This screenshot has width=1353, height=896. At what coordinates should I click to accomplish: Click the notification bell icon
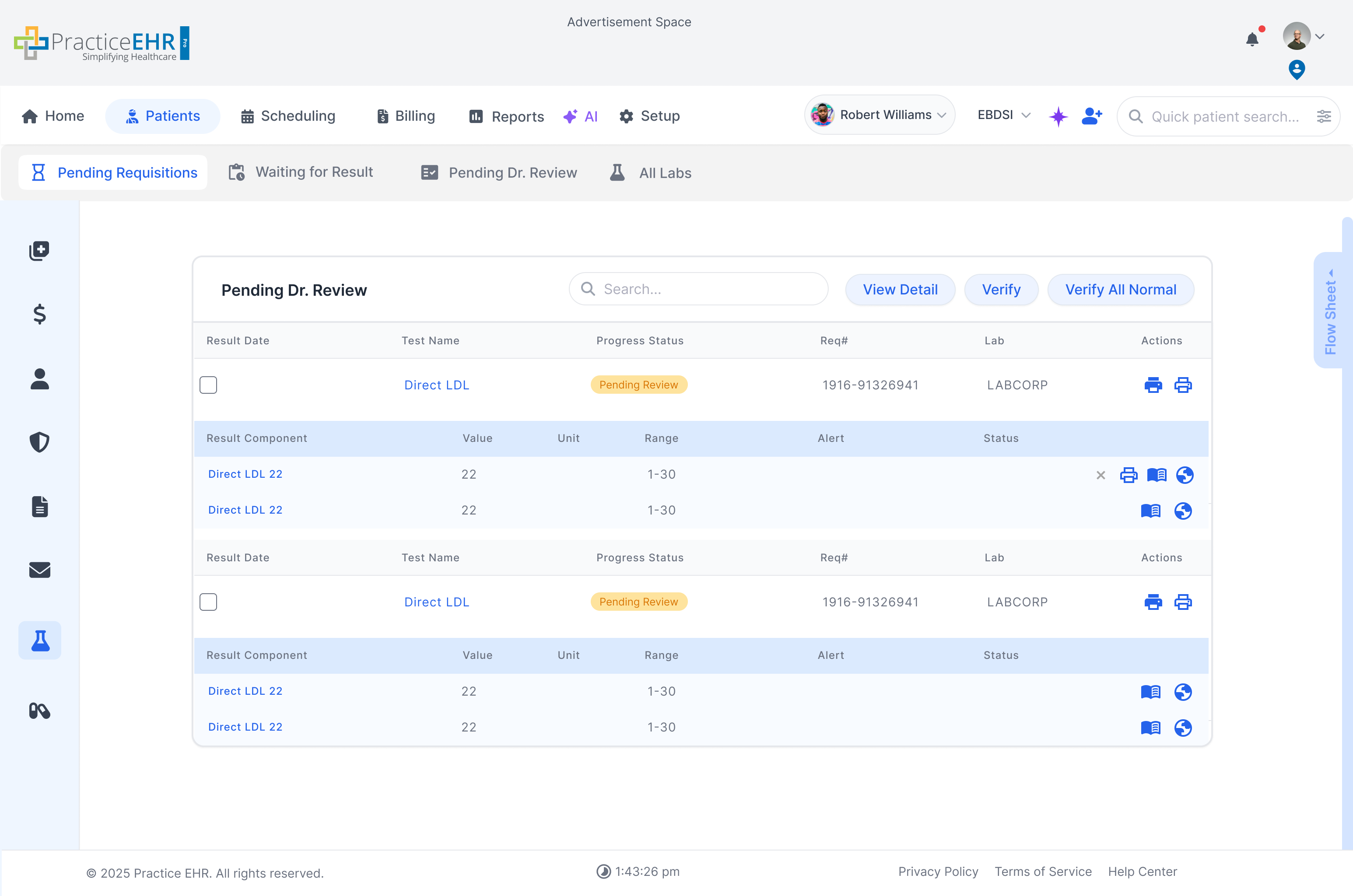(x=1252, y=39)
